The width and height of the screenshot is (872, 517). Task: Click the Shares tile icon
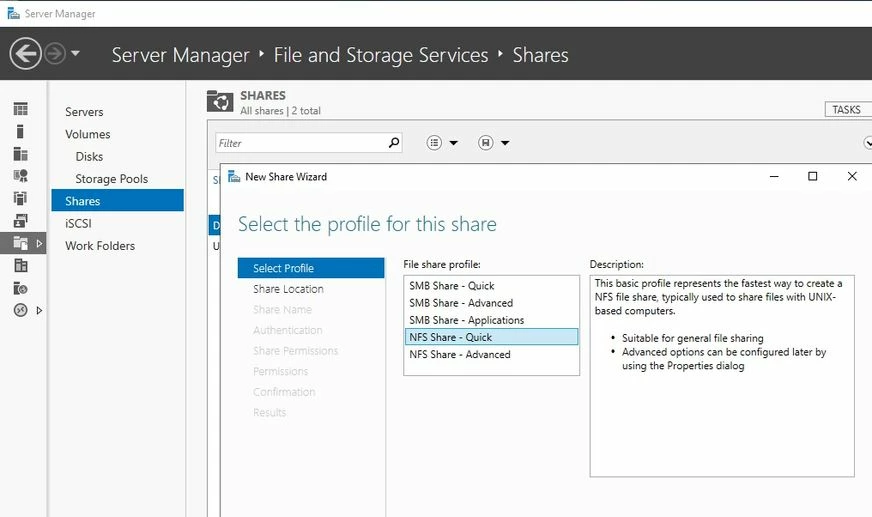pos(220,102)
